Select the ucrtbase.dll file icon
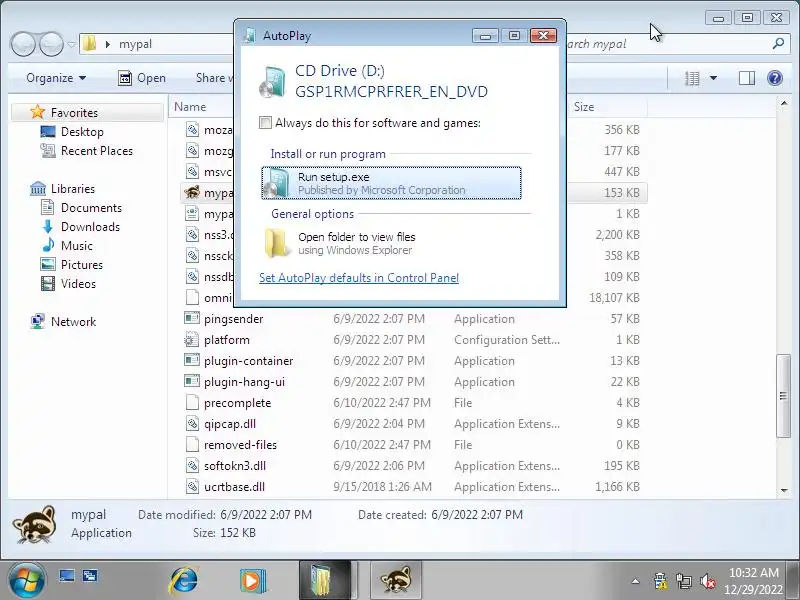Viewport: 800px width, 600px height. pyautogui.click(x=192, y=486)
